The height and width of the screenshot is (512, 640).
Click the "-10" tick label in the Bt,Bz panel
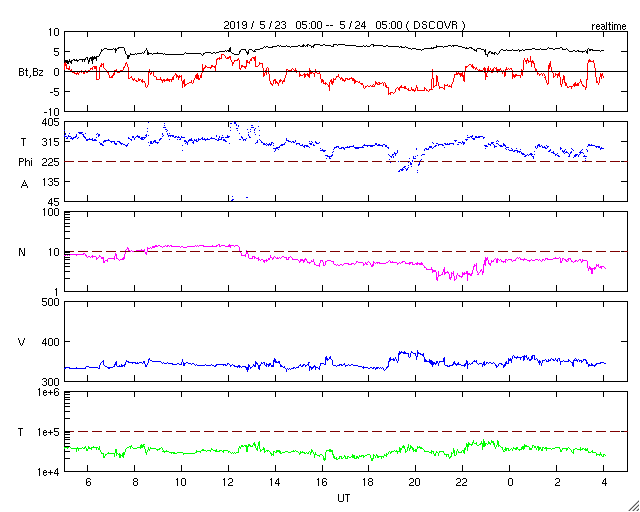(x=51, y=111)
